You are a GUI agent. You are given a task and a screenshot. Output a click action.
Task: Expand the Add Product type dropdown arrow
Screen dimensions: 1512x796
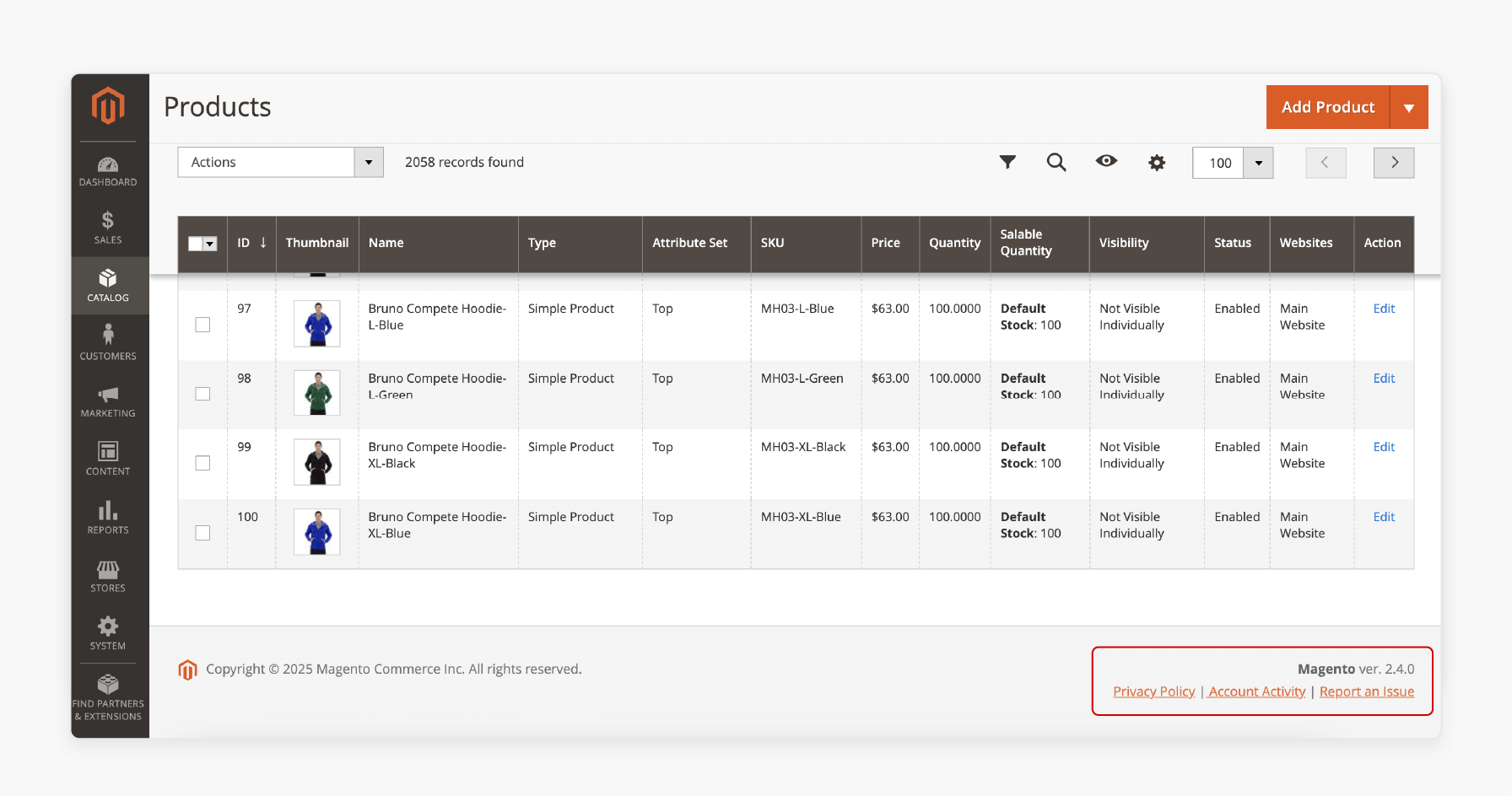coord(1409,107)
